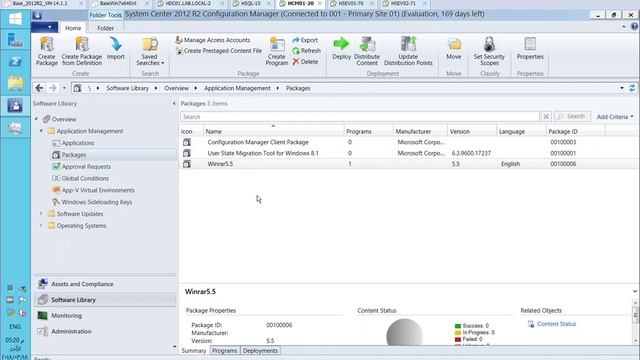Screen dimensions: 640x360
Task: Click Application Management in breadcrumb
Action: click(x=237, y=88)
